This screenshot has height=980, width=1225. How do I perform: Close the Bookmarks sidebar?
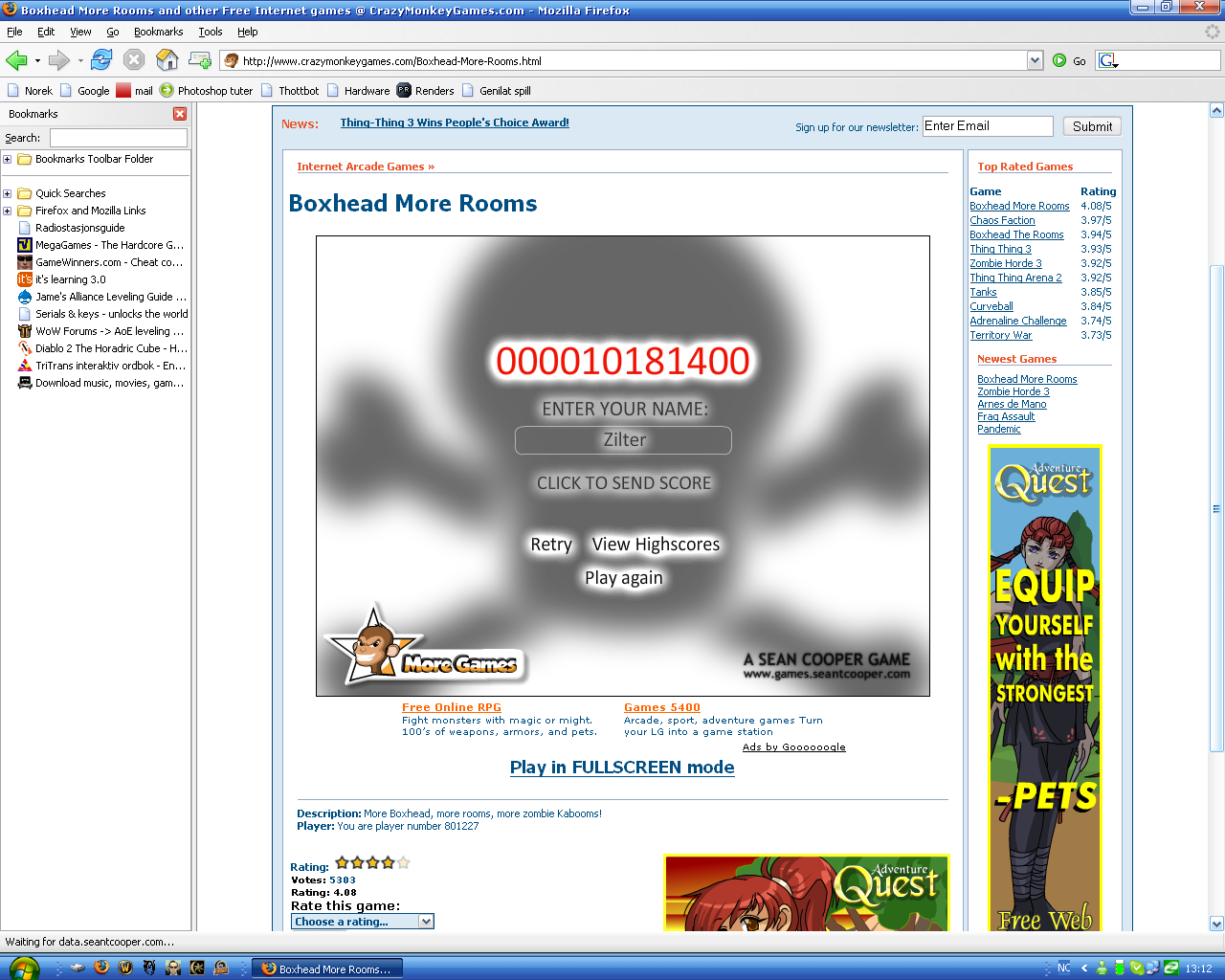[x=180, y=114]
